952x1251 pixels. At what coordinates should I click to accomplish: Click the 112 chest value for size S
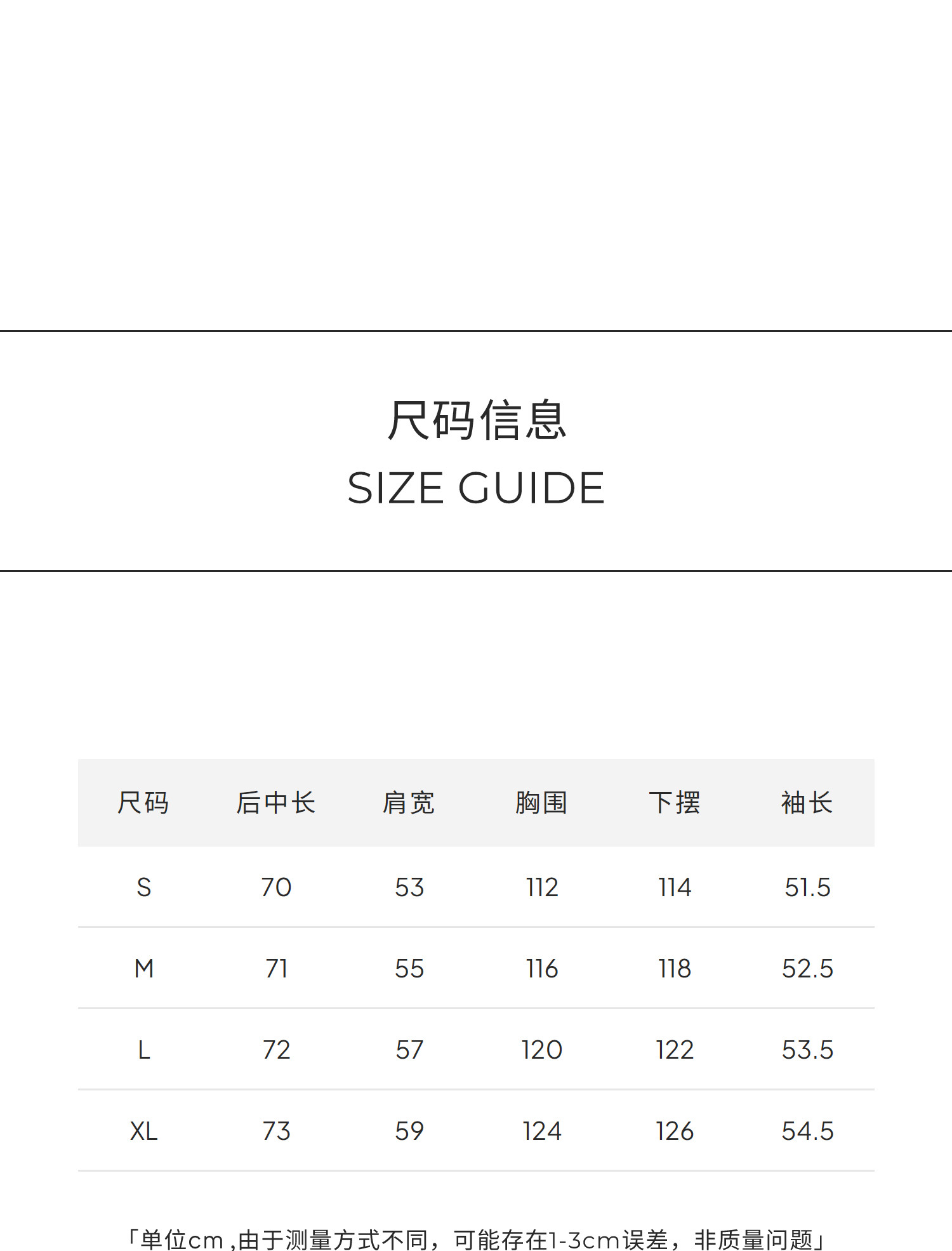[x=541, y=887]
